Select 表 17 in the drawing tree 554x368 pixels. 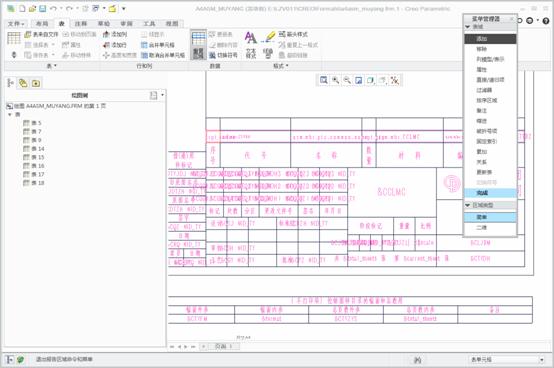[x=34, y=174]
